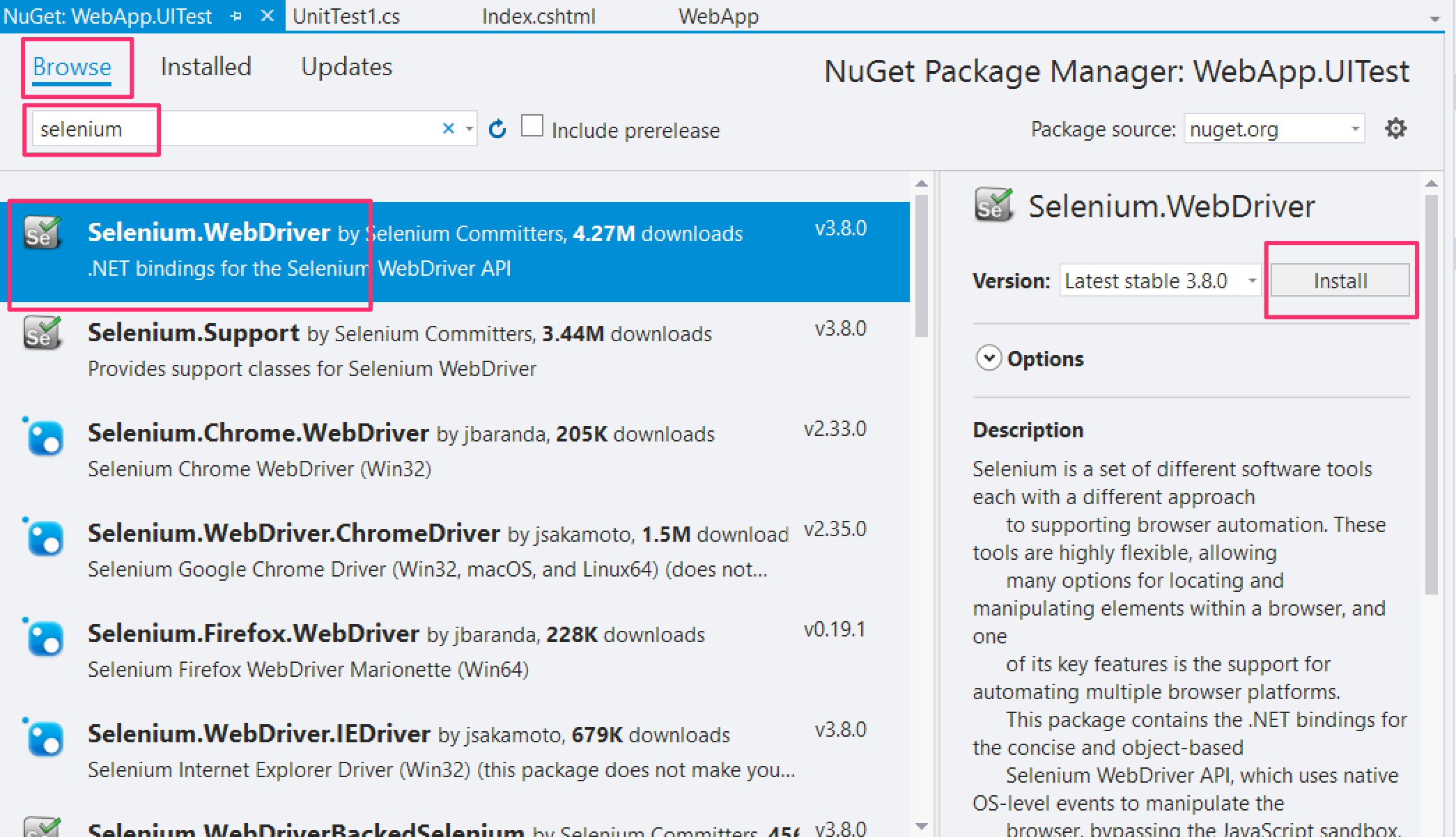Click the Install button
This screenshot has width=1456, height=837.
coord(1340,281)
